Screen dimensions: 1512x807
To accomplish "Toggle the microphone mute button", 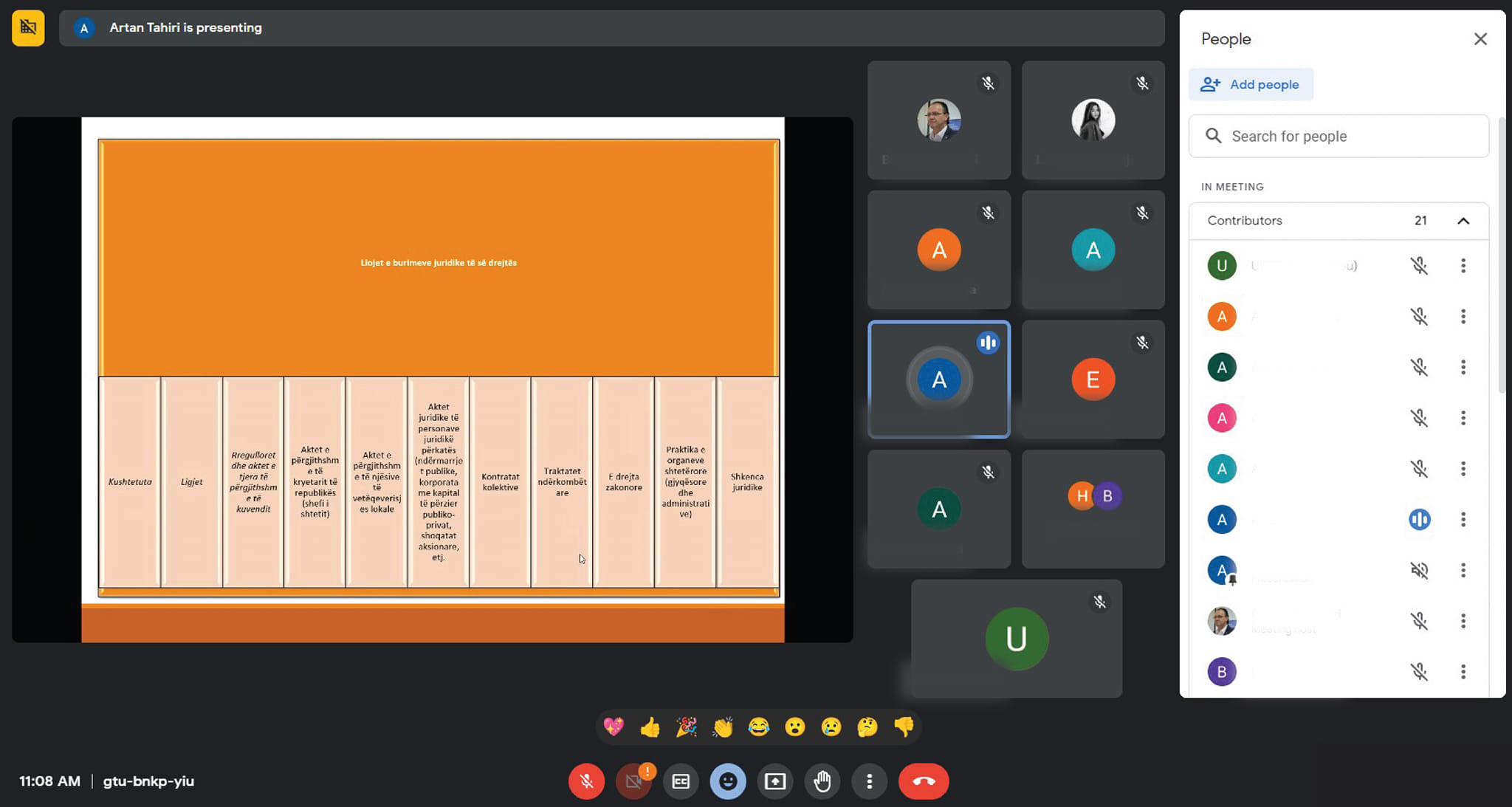I will point(586,781).
